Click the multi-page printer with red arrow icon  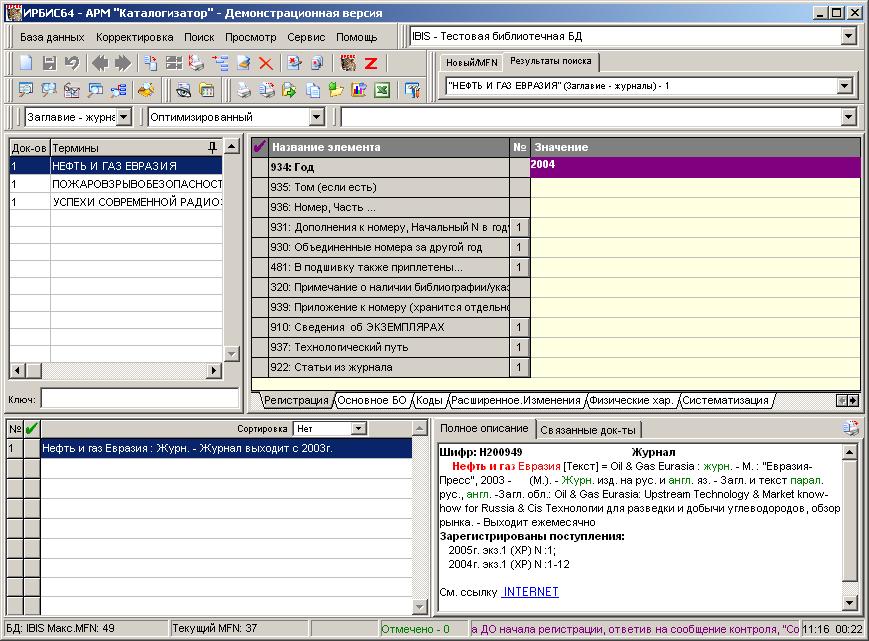(x=267, y=90)
